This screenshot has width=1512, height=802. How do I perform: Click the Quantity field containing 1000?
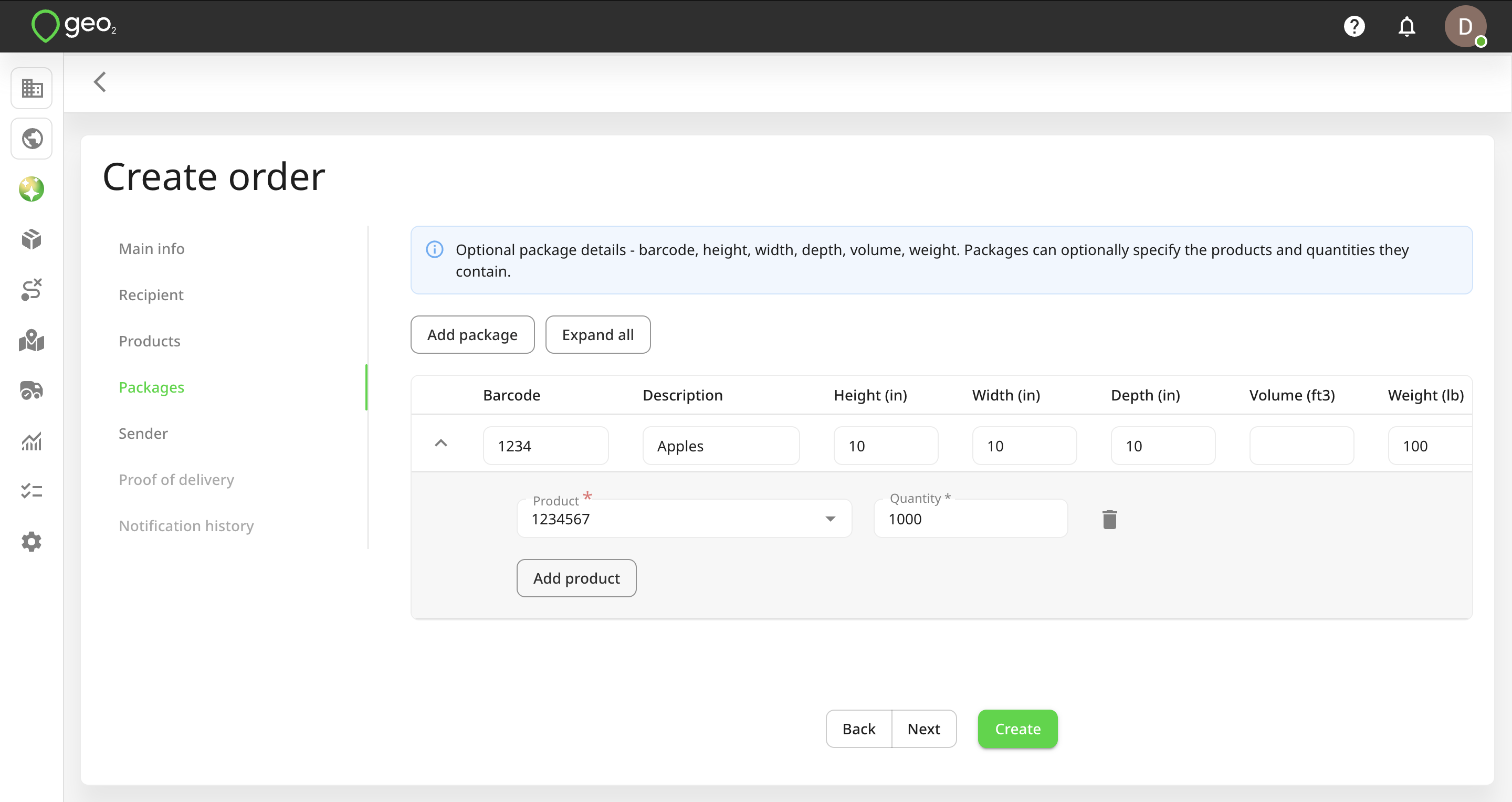coord(971,519)
